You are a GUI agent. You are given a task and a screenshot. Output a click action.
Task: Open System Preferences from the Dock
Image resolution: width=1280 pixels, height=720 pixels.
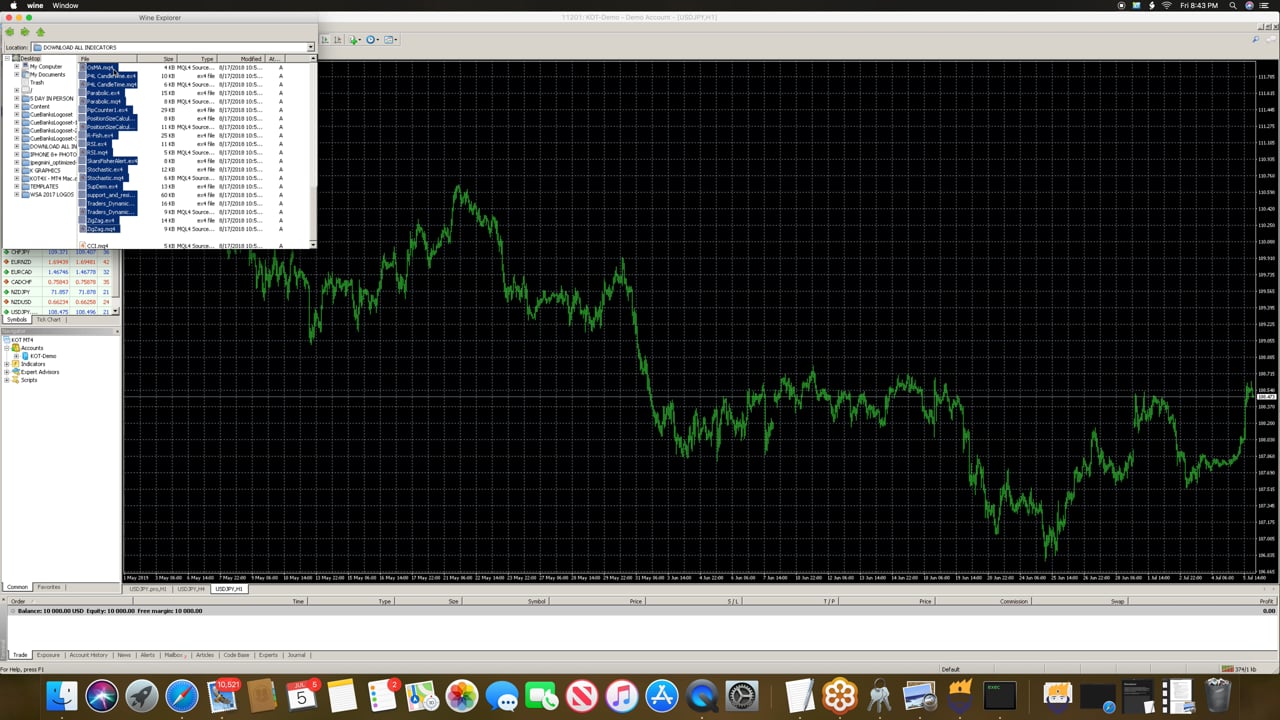742,696
